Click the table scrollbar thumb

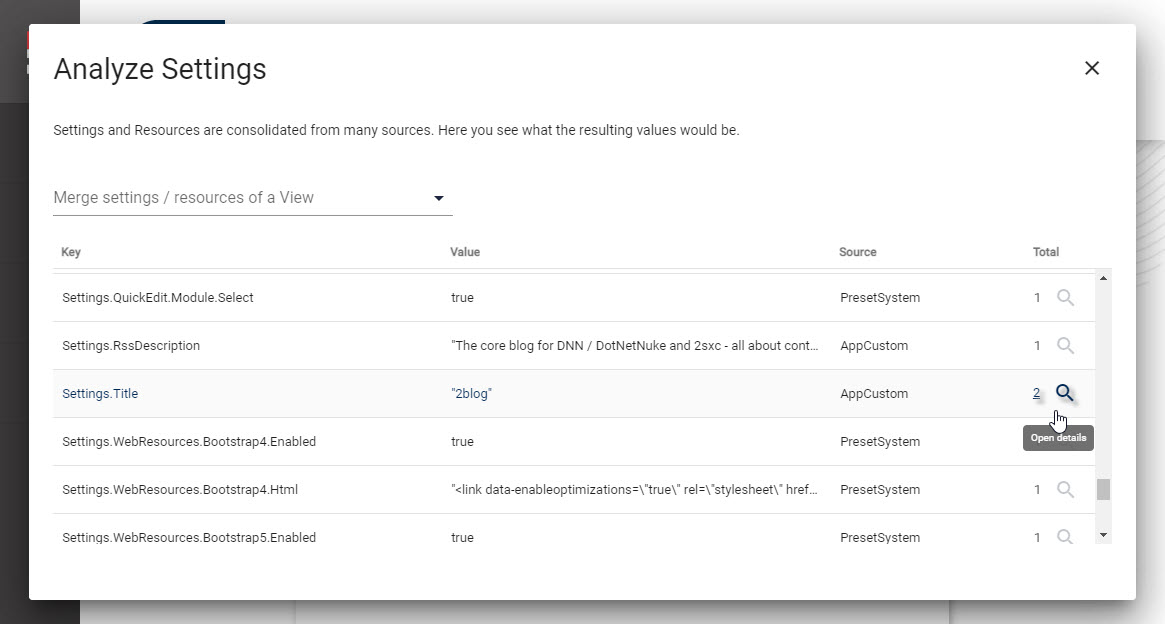pos(1103,490)
